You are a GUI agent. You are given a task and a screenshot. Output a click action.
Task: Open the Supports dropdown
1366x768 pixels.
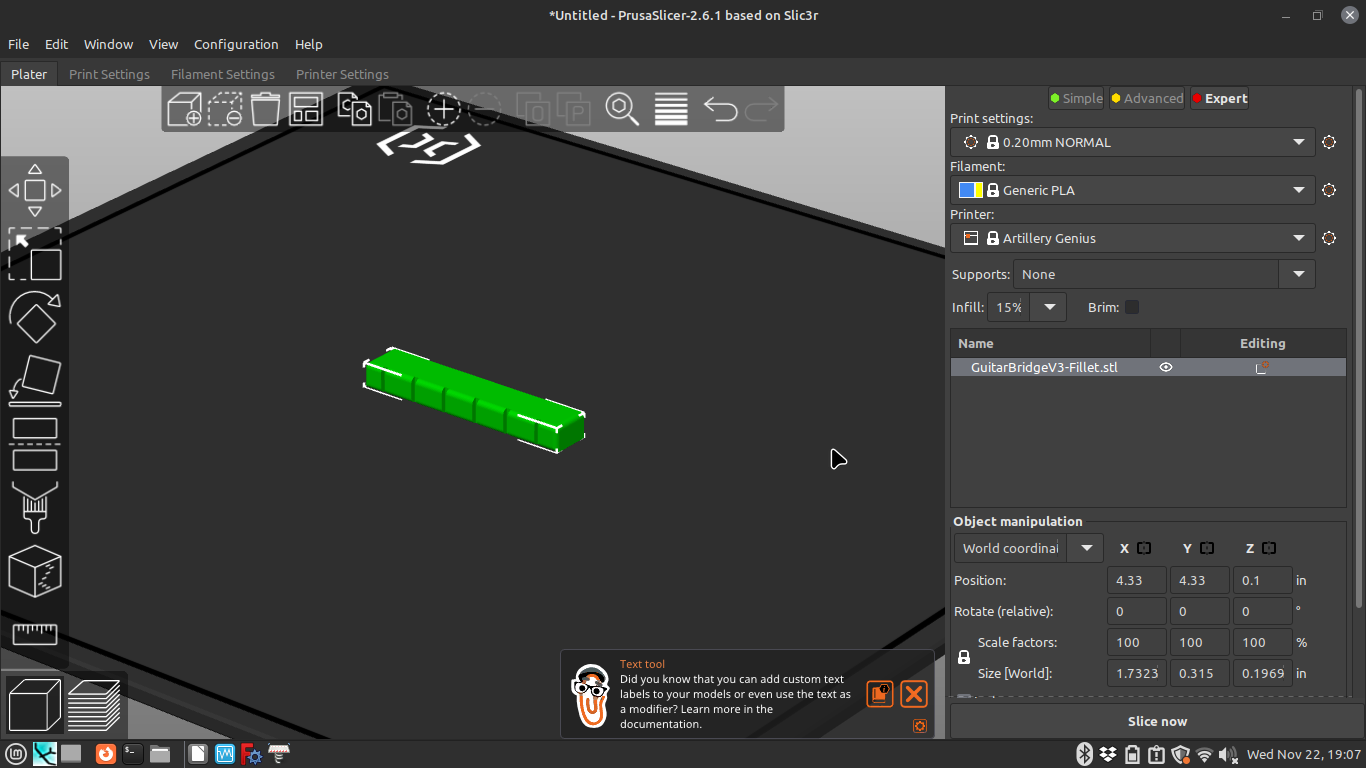click(x=1297, y=274)
